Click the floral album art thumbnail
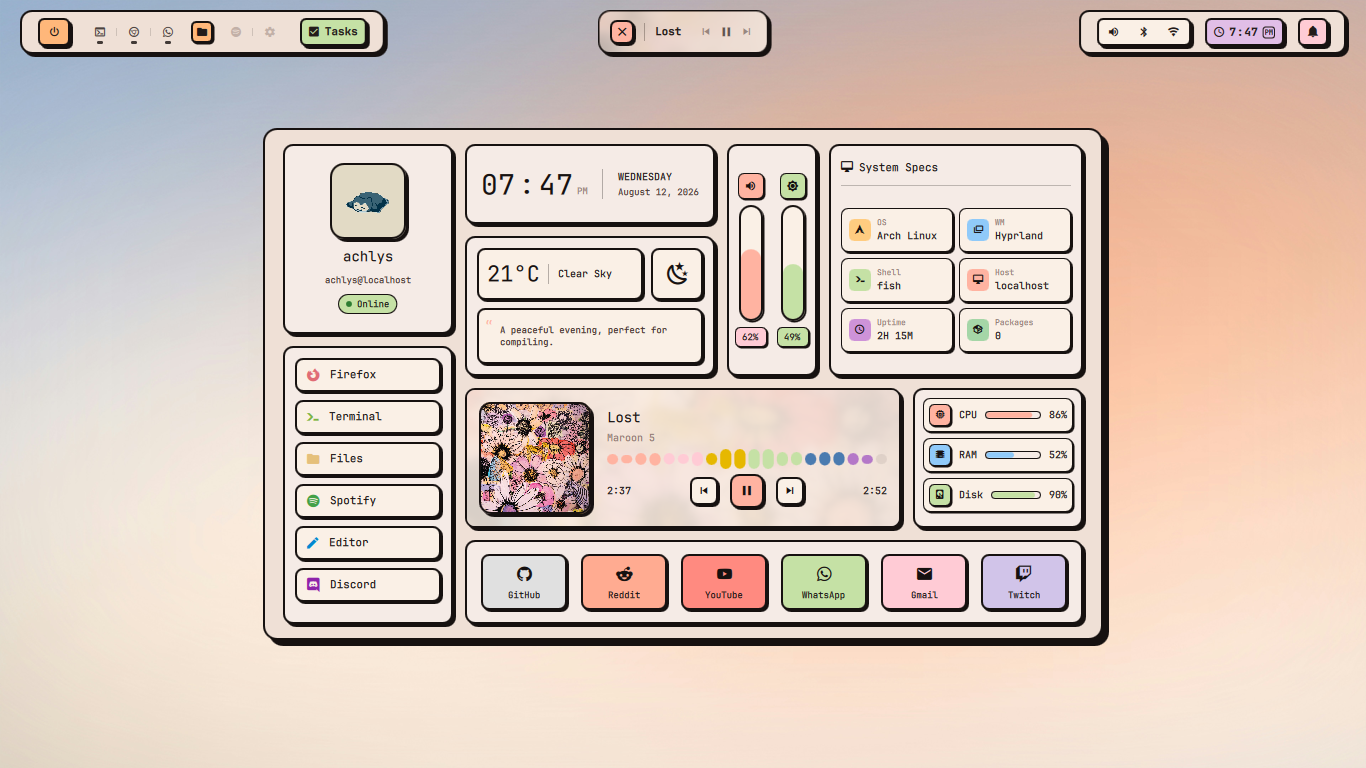Image resolution: width=1366 pixels, height=768 pixels. [x=536, y=459]
